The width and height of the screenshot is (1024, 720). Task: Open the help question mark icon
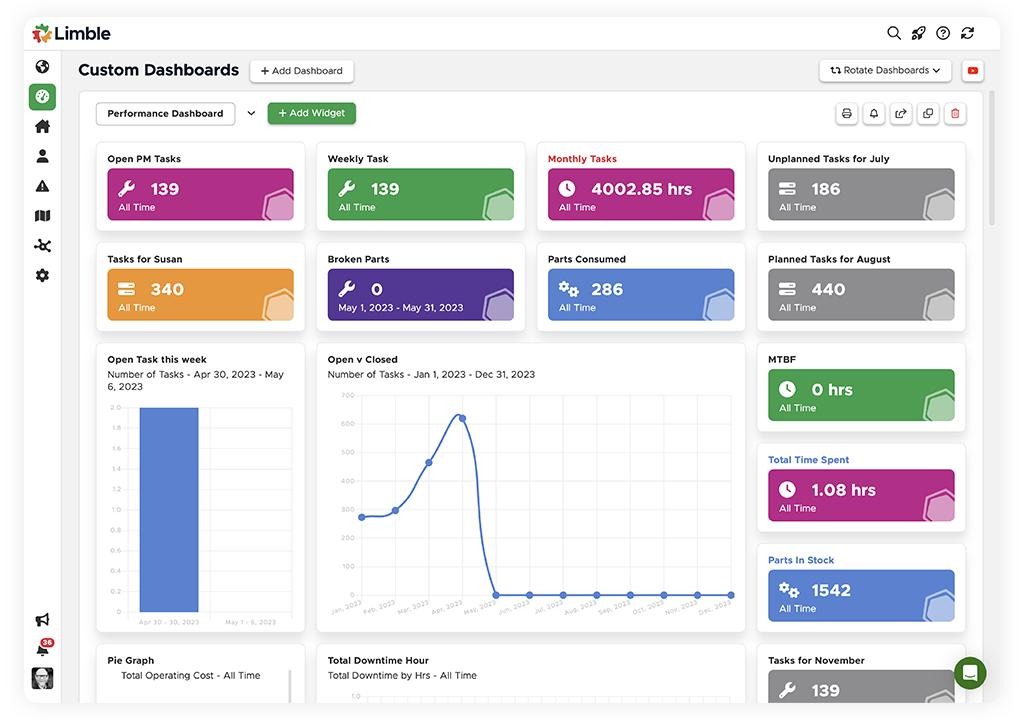point(943,33)
